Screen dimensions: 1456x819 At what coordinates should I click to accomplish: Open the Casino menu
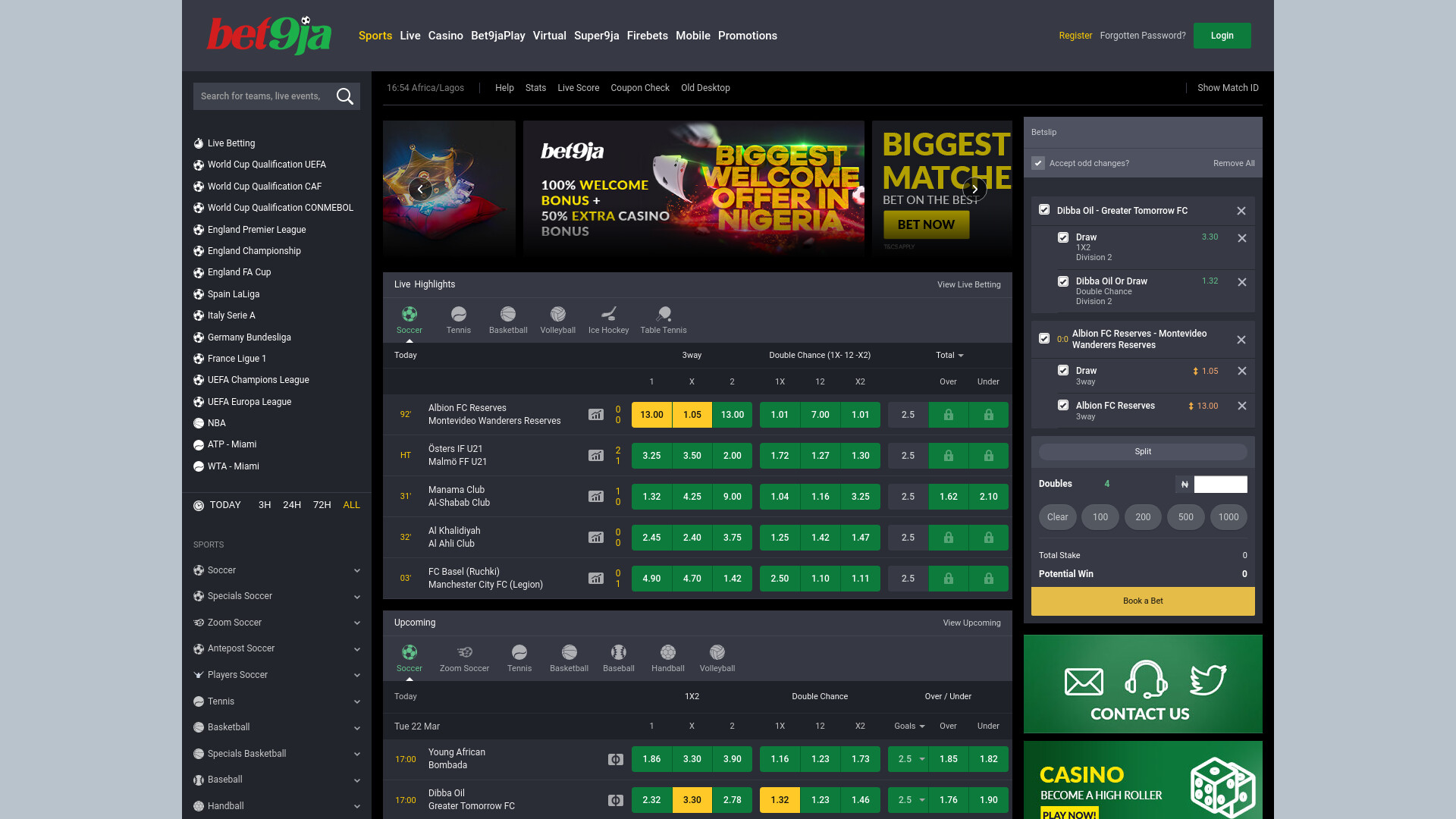(x=445, y=36)
